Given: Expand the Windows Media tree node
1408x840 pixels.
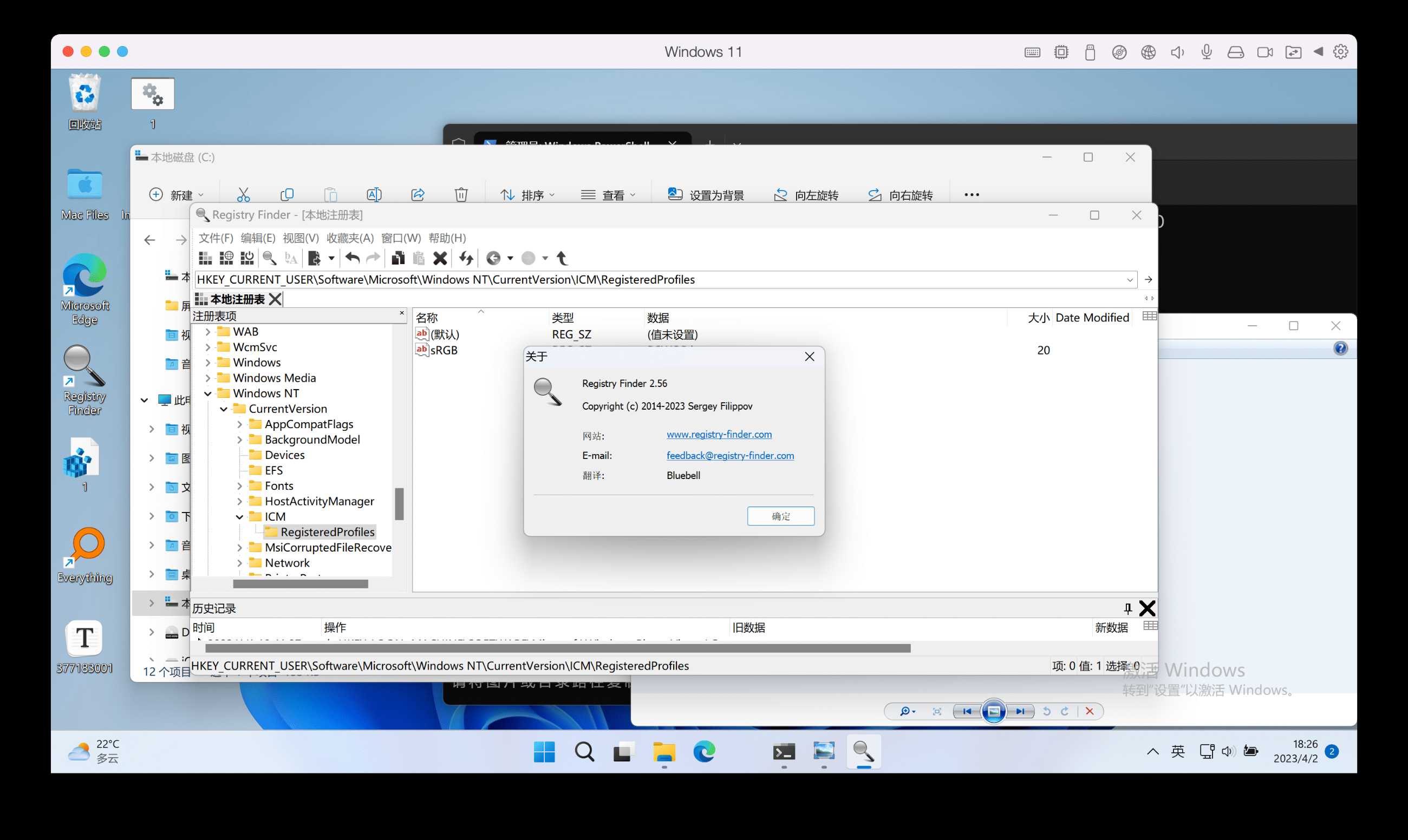Looking at the screenshot, I should click(x=208, y=378).
